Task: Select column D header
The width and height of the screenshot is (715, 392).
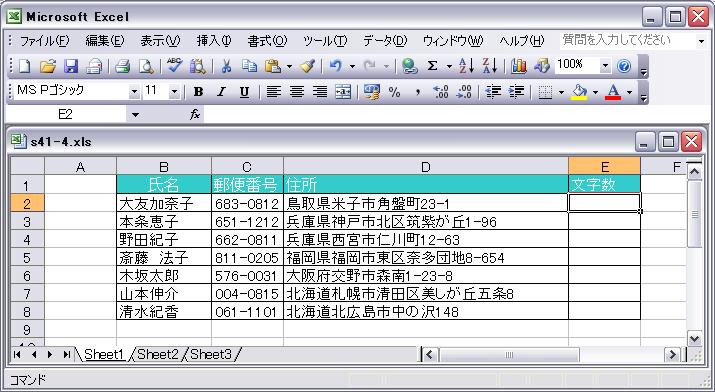Action: 426,166
